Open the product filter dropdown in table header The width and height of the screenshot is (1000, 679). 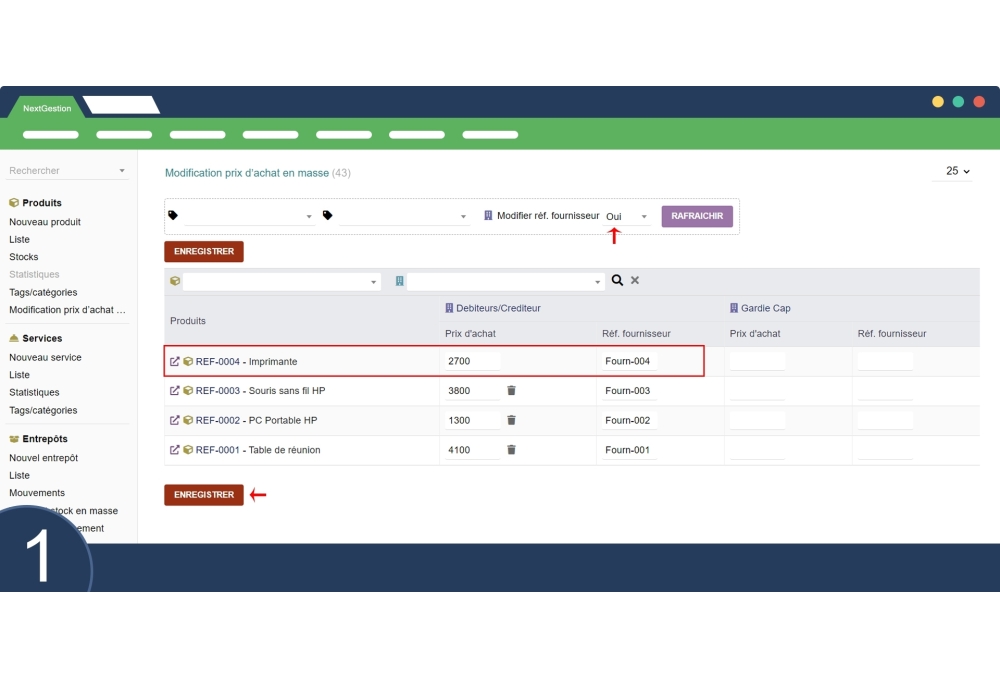point(281,283)
